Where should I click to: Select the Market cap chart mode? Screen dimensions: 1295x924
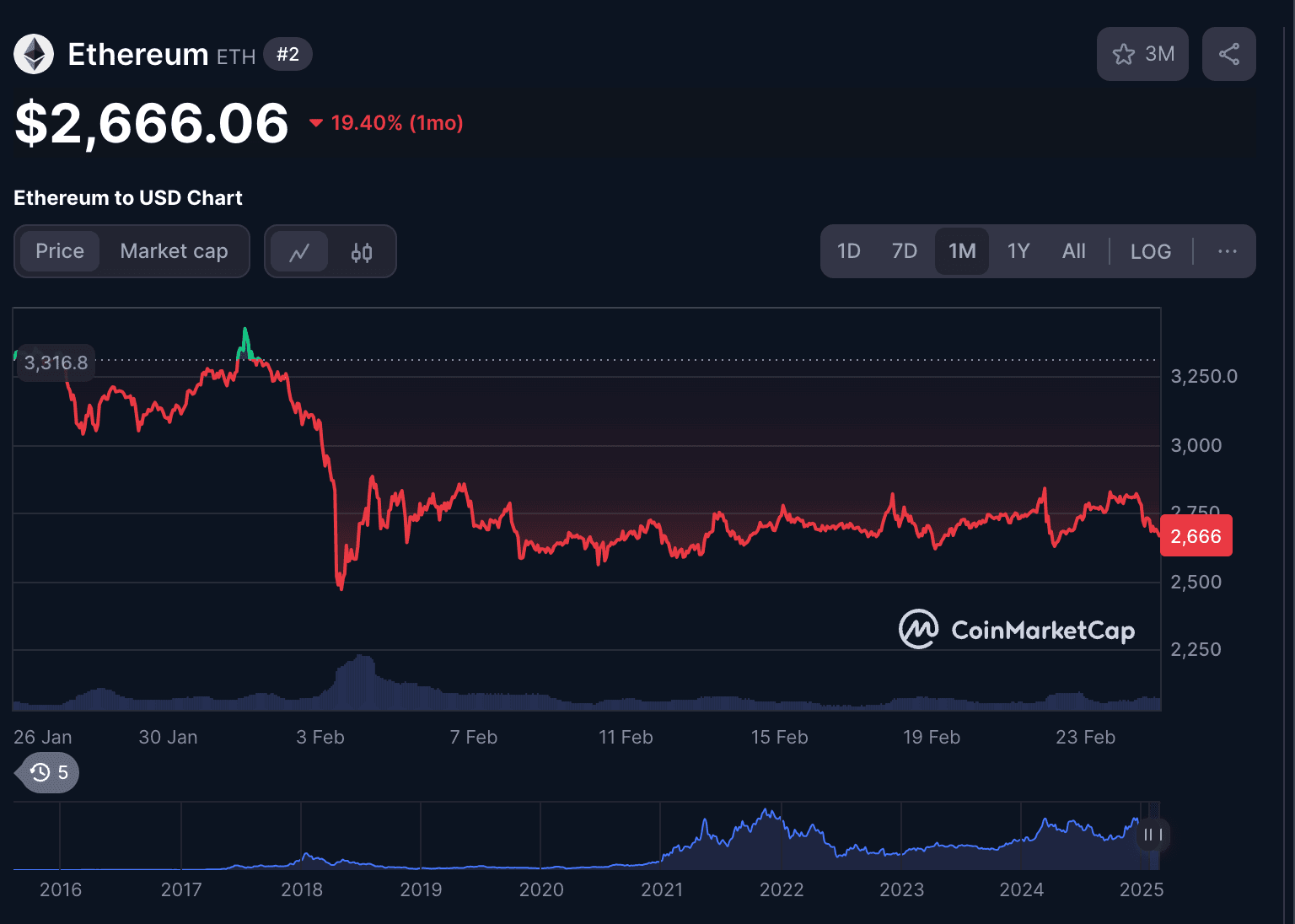174,251
